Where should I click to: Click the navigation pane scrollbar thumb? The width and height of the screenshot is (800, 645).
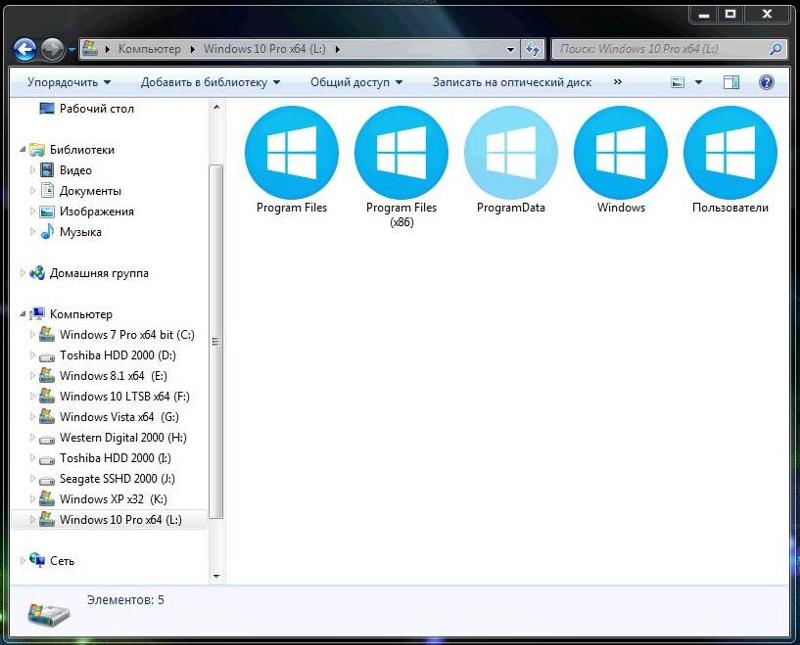[x=216, y=341]
